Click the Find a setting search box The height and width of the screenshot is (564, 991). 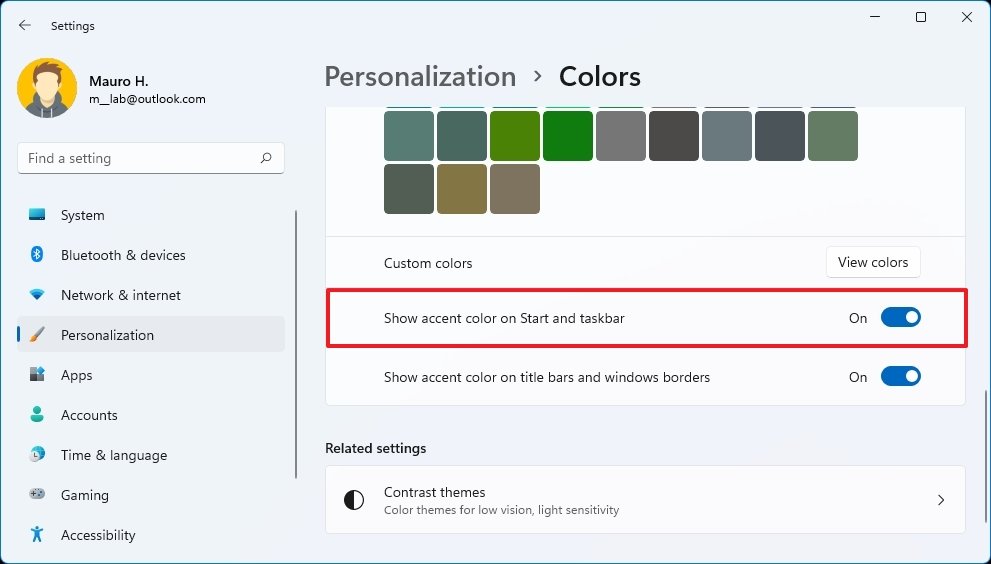150,158
